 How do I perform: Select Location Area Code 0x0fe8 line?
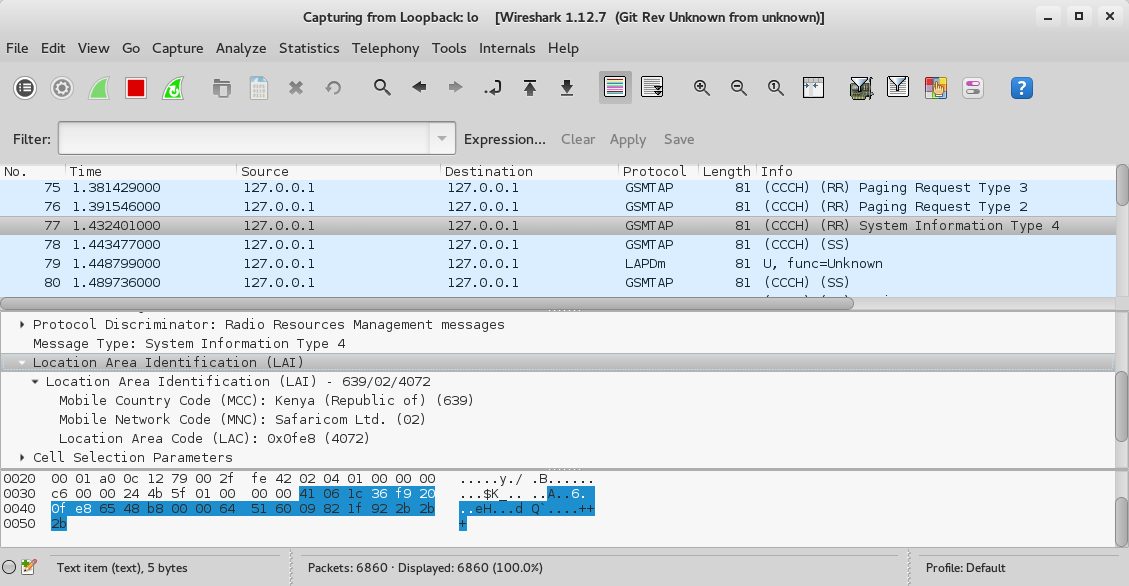pos(215,438)
